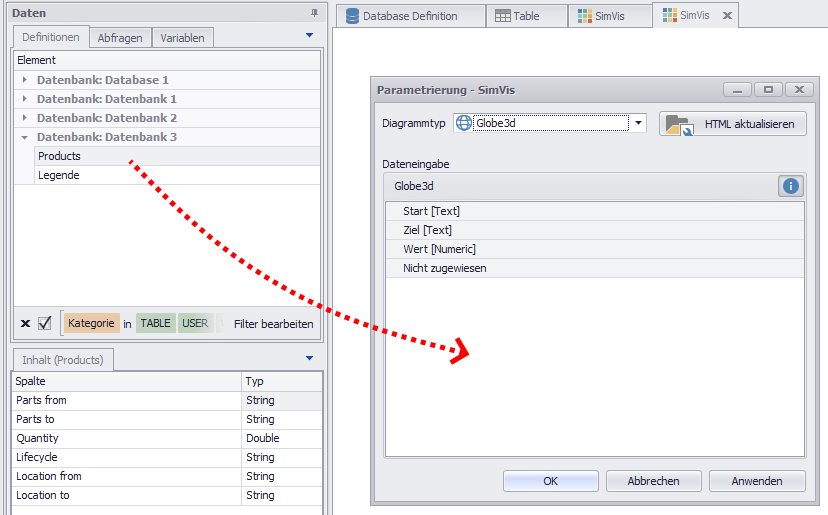
Task: Switch to the Definitionen tab
Action: (x=51, y=37)
